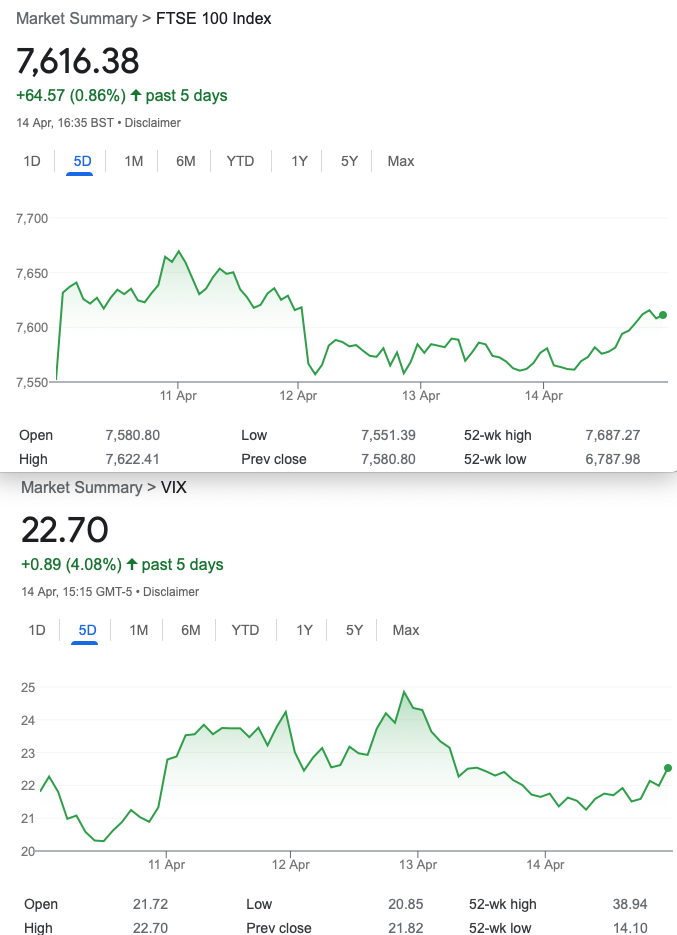The image size is (677, 935).
Task: Click the FTSE 52-wk low value 6,787.98
Action: click(x=613, y=459)
